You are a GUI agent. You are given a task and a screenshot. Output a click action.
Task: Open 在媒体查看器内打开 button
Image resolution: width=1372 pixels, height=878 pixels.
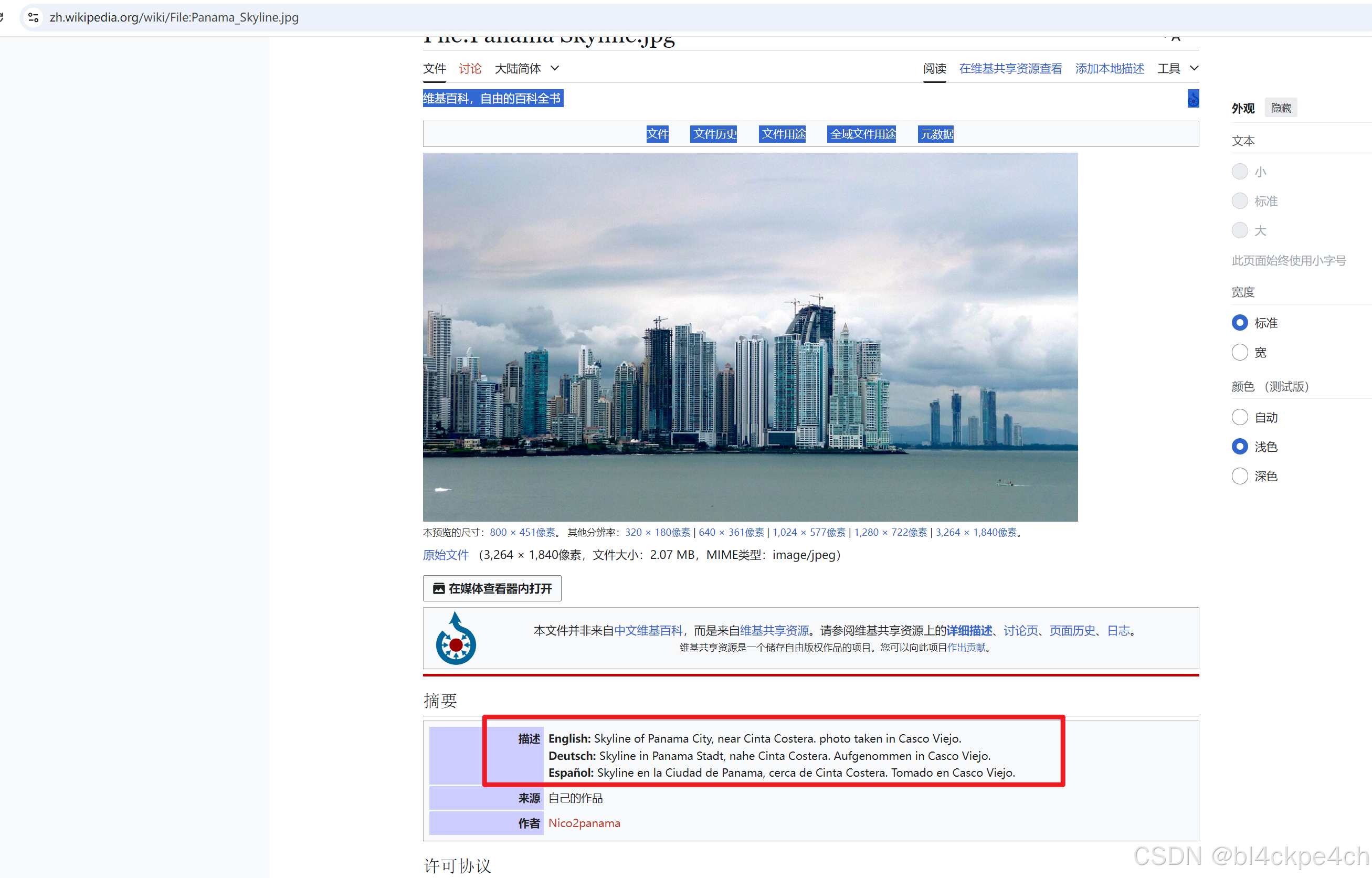[492, 588]
